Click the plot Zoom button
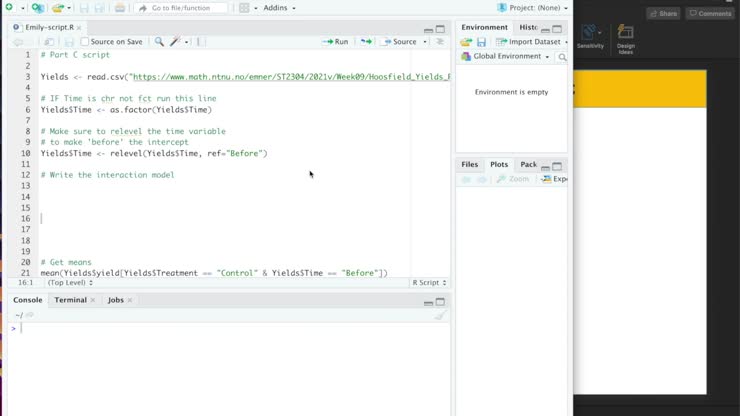 [513, 179]
